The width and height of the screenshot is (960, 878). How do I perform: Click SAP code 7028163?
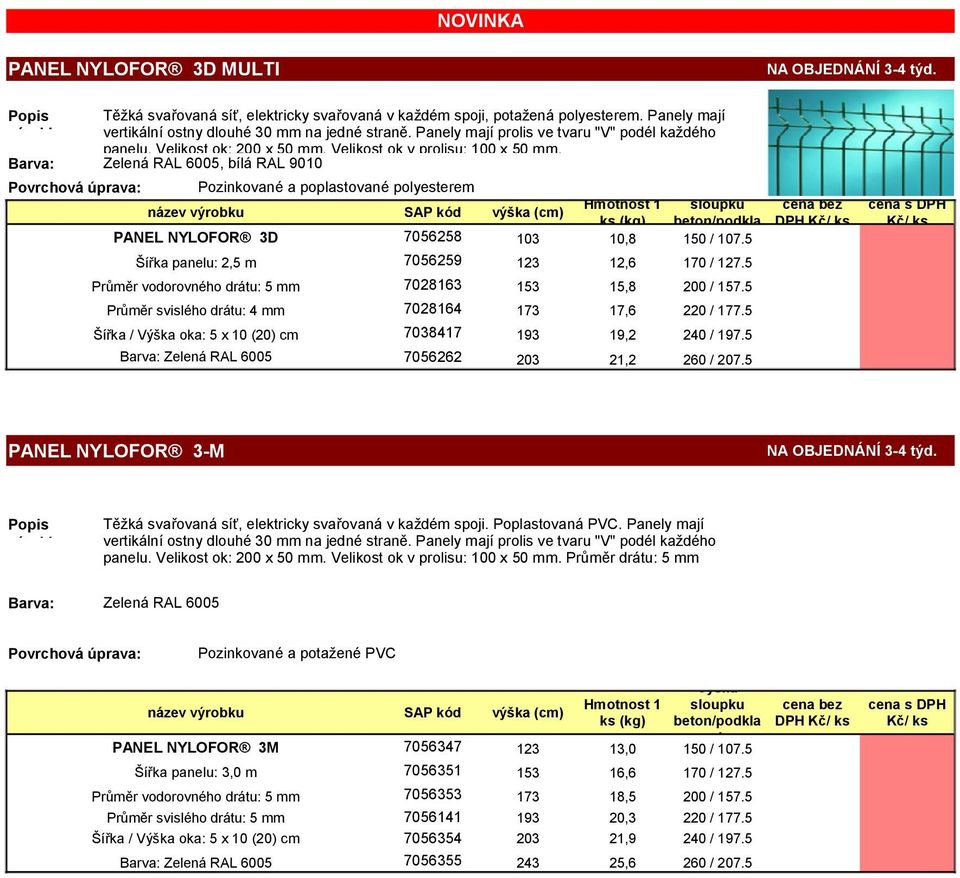[x=432, y=285]
